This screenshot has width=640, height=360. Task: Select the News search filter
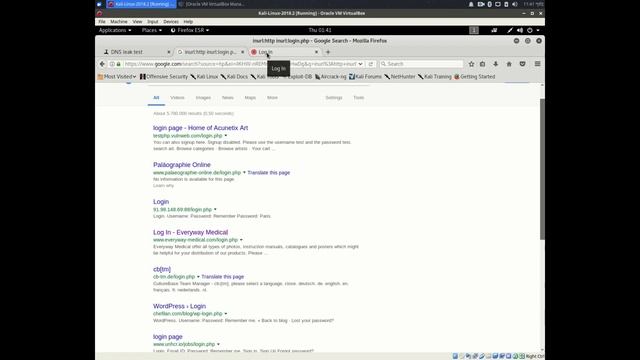point(228,98)
